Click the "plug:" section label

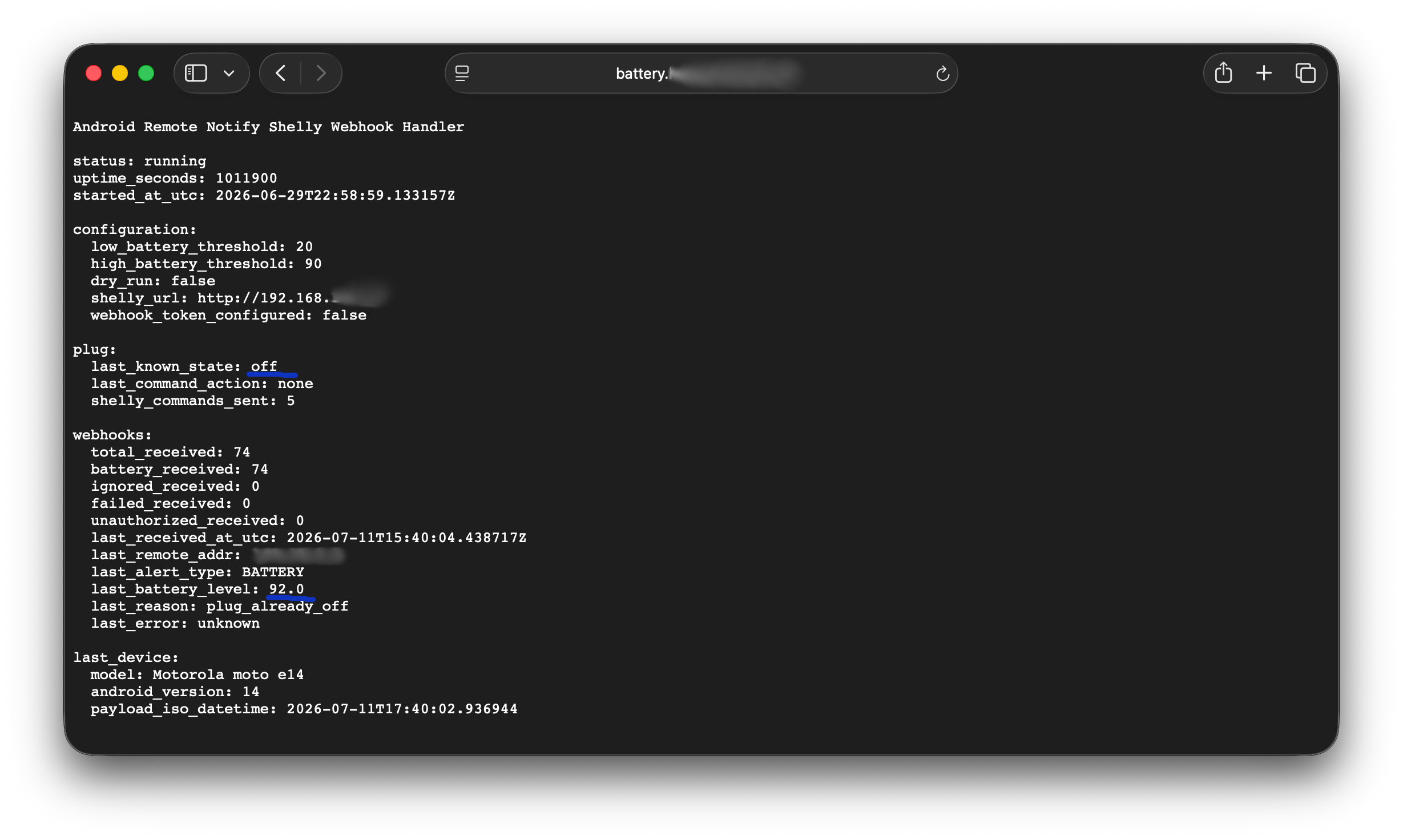pos(94,349)
